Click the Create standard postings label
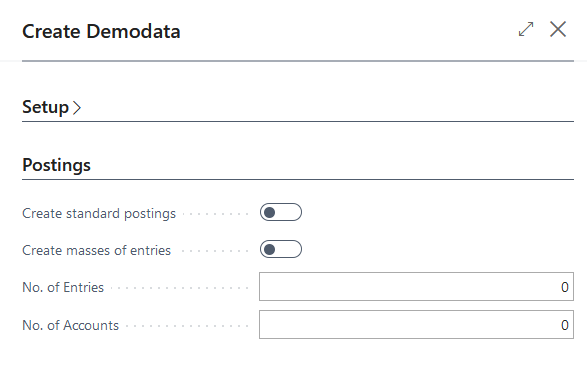This screenshot has width=587, height=380. coord(99,213)
